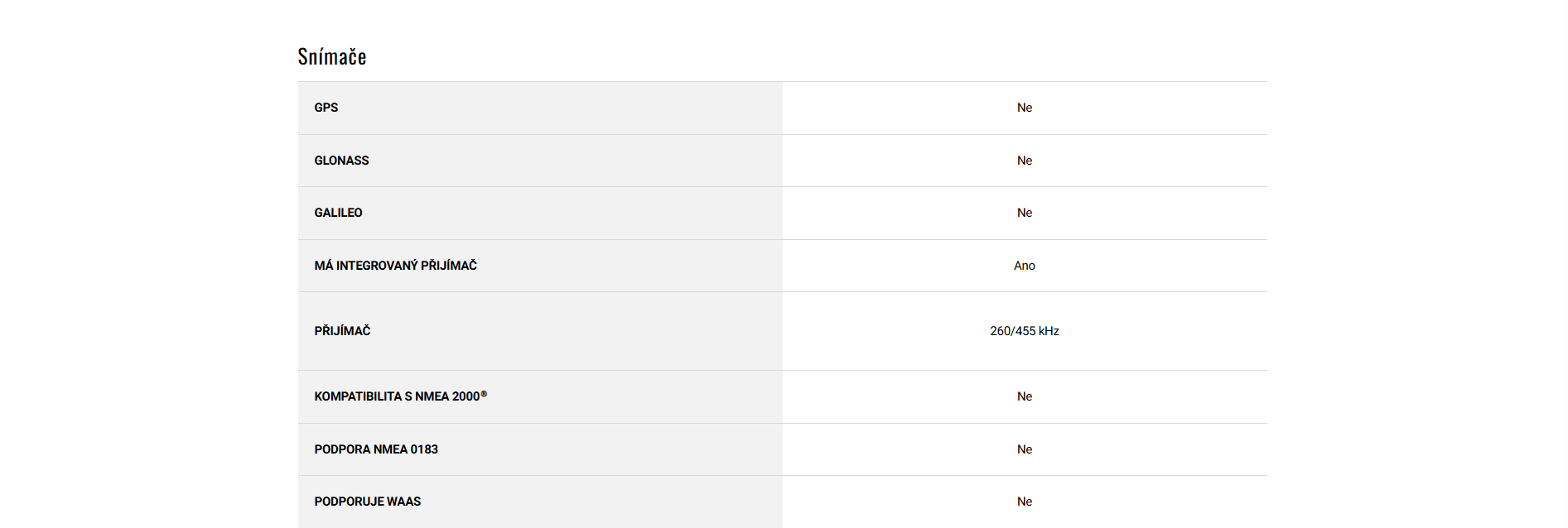Screen dimensions: 1568x528
Task: Click the 'GLONASS' row label
Action: point(341,161)
